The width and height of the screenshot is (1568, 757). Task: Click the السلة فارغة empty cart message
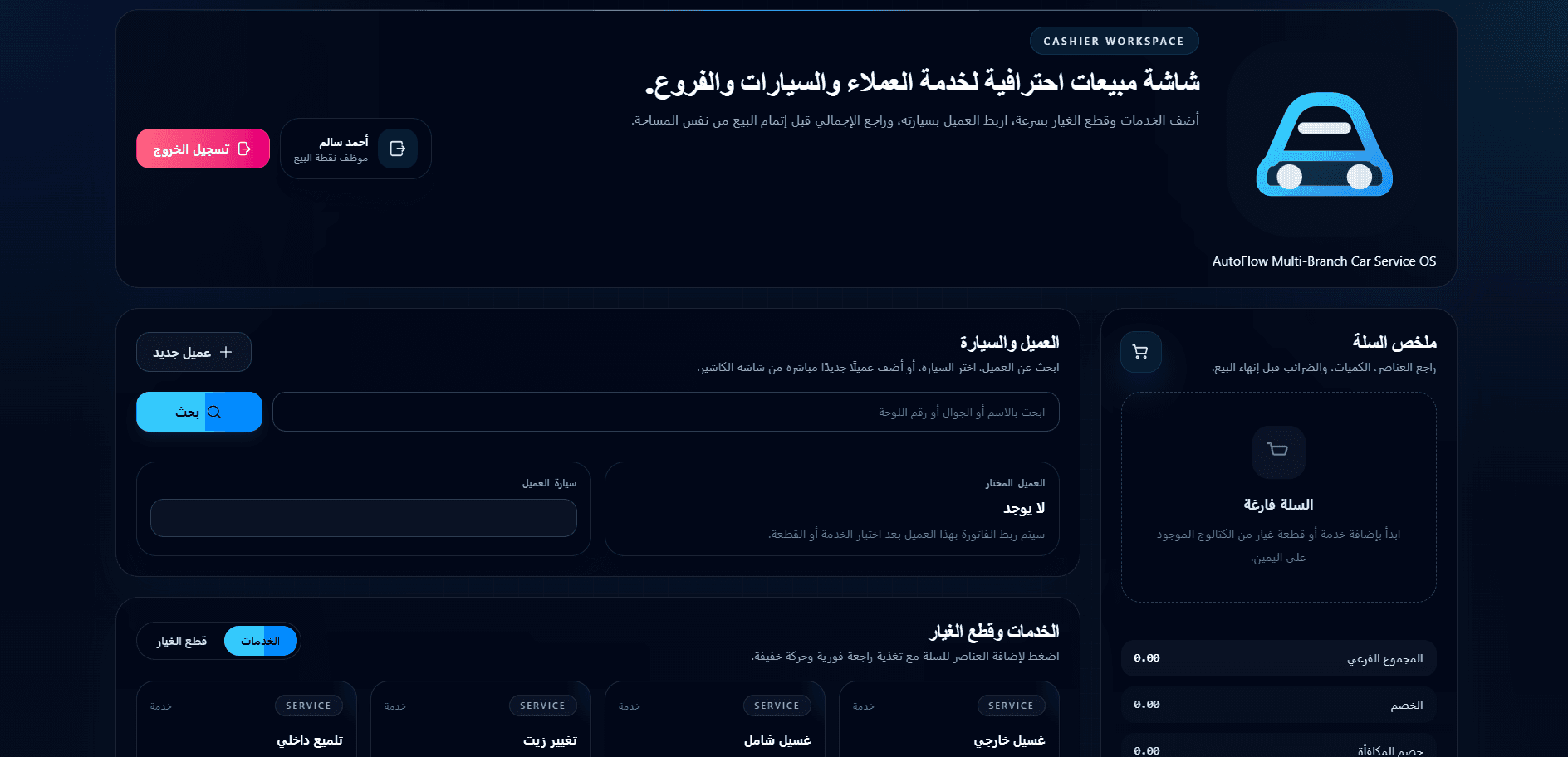(x=1278, y=505)
